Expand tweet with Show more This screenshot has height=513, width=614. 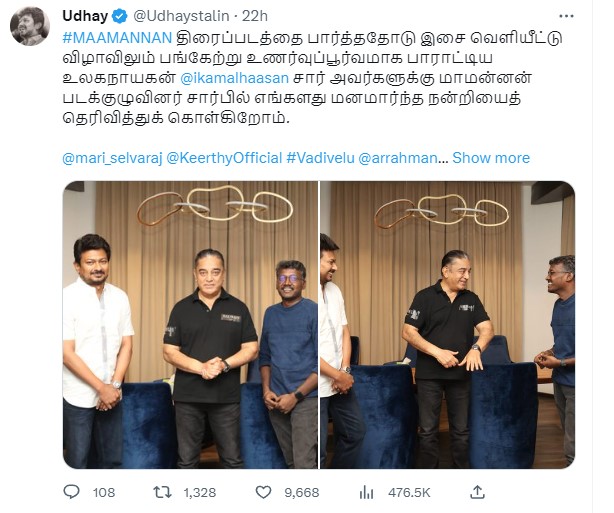491,158
